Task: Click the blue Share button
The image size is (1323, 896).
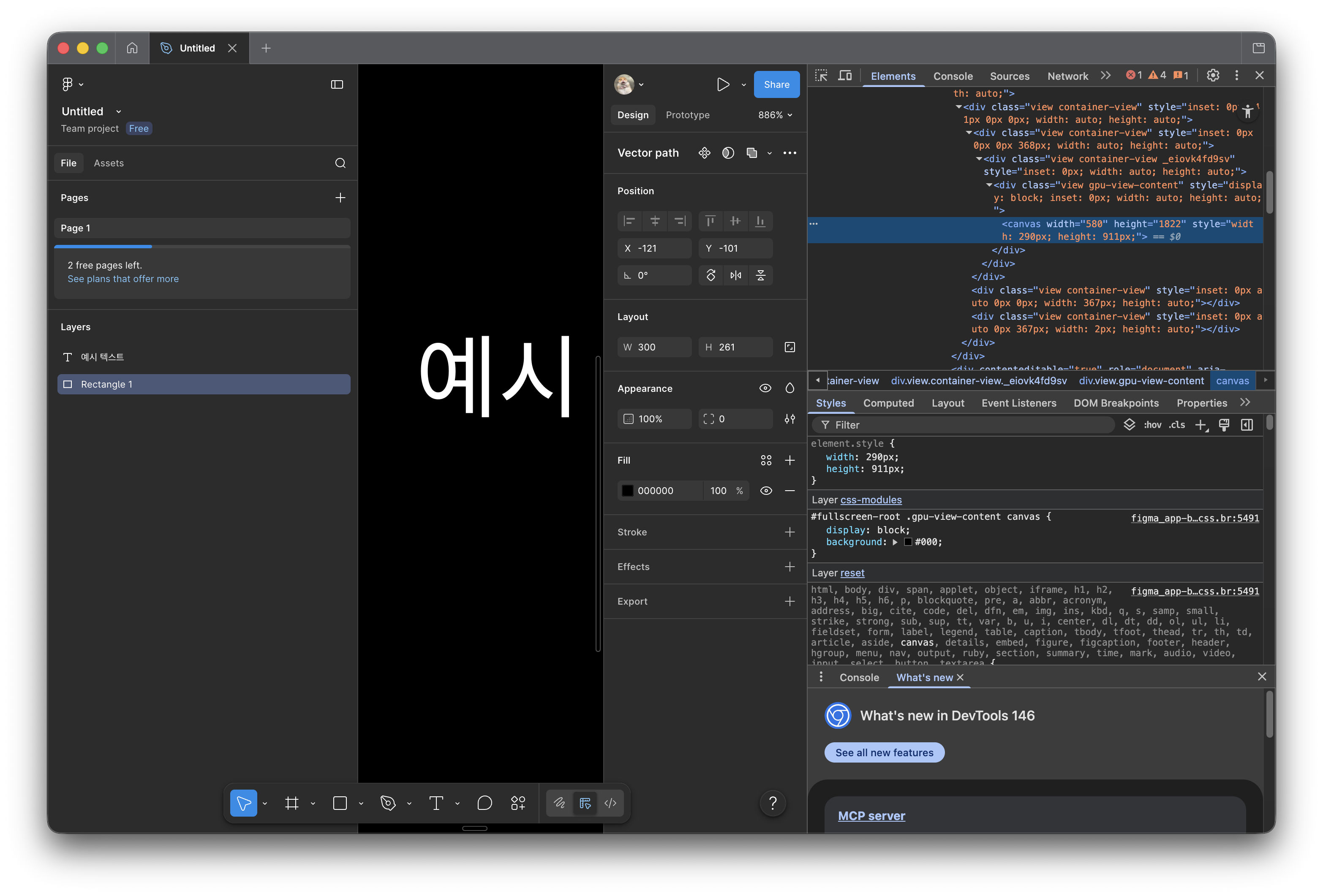Action: [776, 84]
